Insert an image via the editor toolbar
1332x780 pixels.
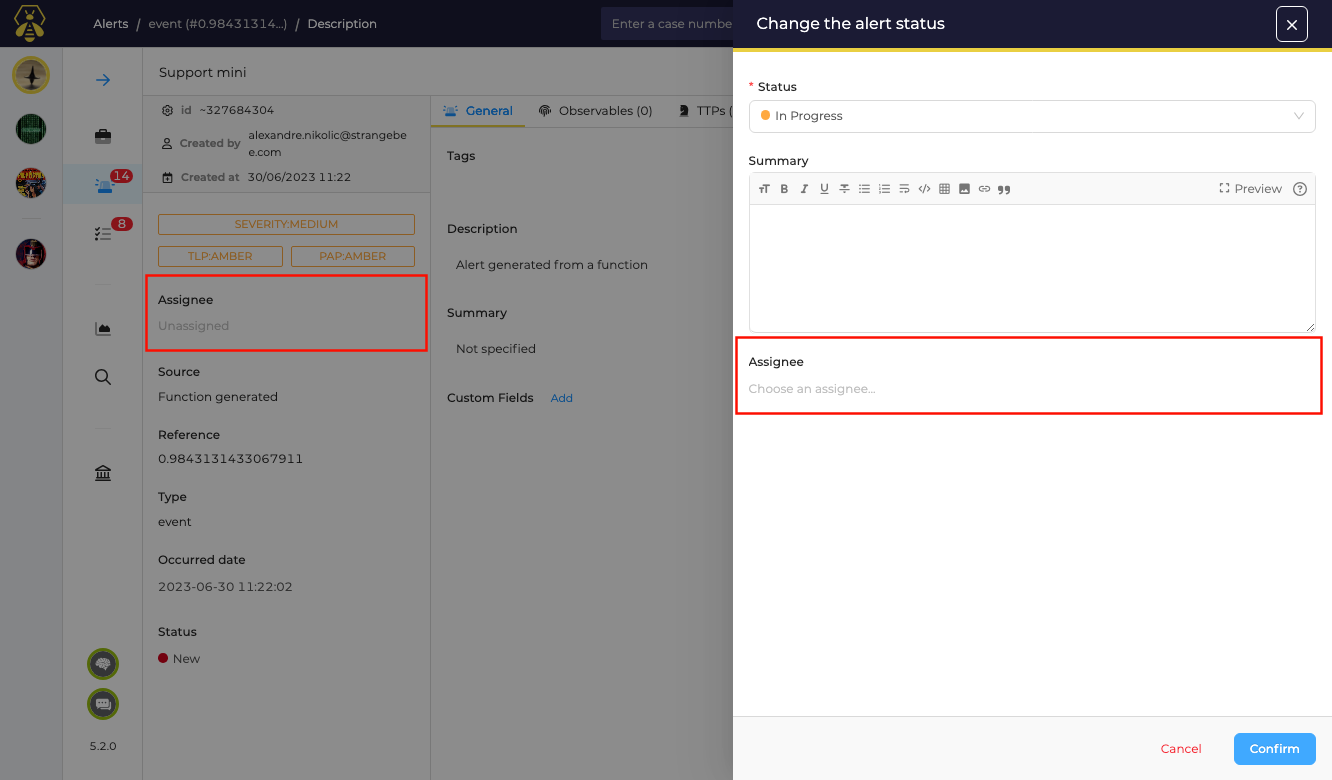point(964,189)
